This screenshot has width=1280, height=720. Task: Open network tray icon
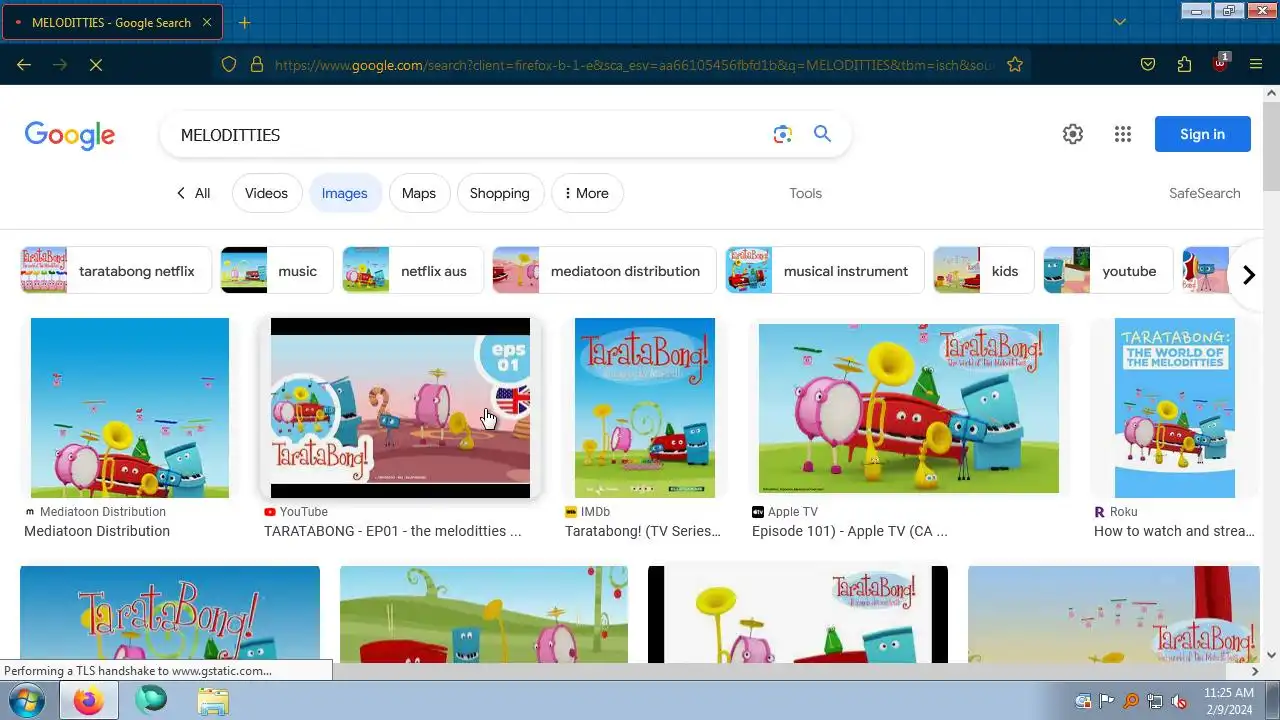1155,701
